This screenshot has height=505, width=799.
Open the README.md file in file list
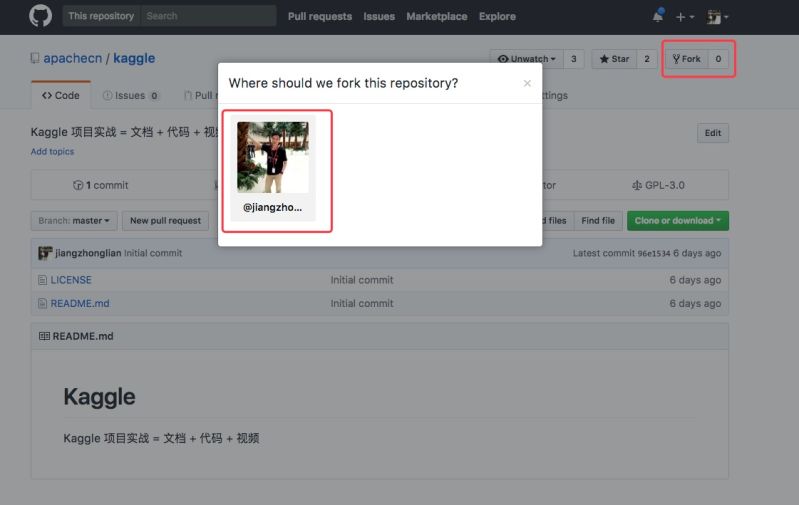pos(80,303)
